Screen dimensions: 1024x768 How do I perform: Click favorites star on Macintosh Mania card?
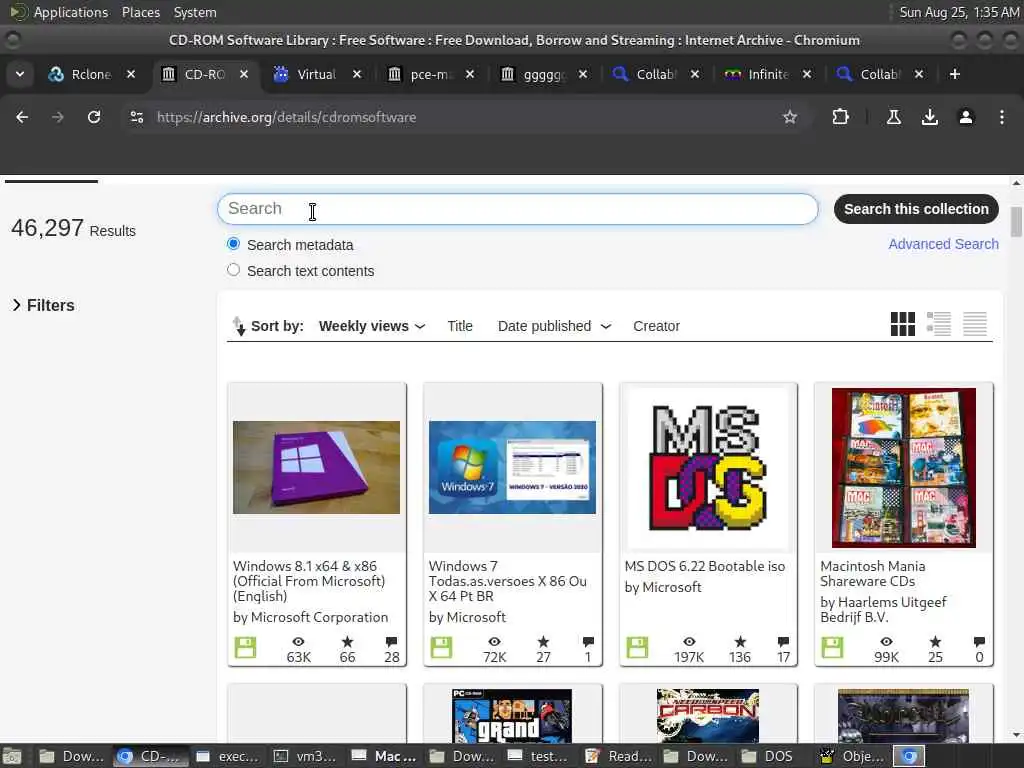935,642
